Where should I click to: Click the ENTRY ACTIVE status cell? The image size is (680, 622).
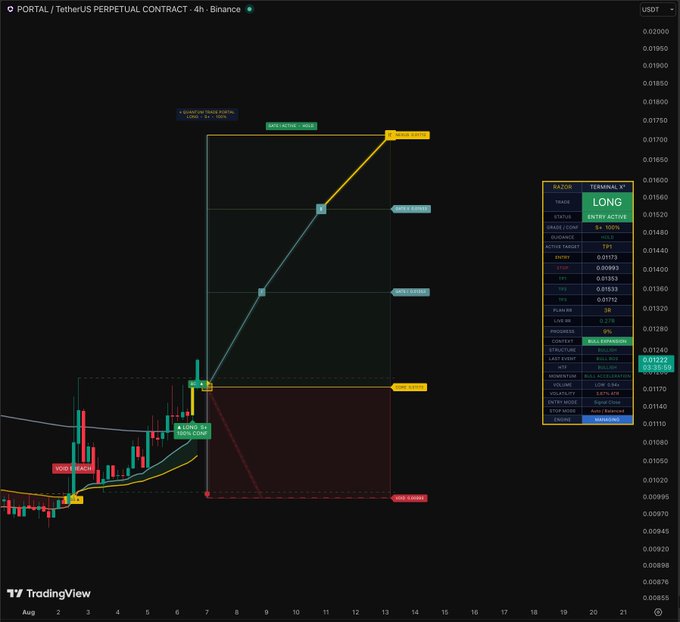pyautogui.click(x=607, y=217)
